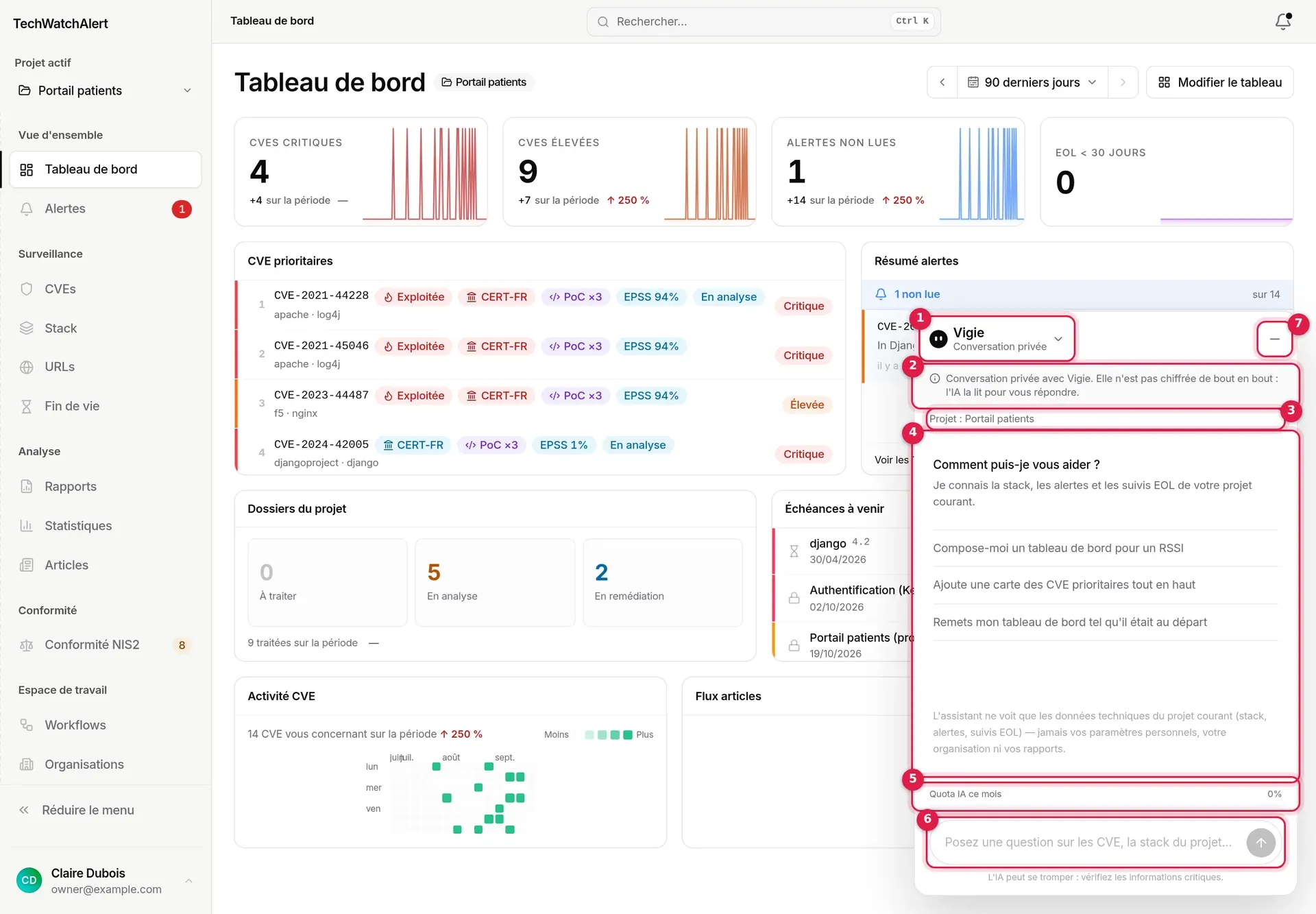Expand the Portail patients project selector
The image size is (1316, 914).
(x=105, y=91)
